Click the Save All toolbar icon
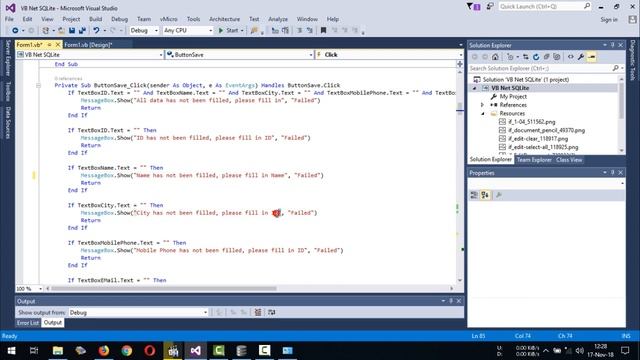The width and height of the screenshot is (640, 360). pos(82,30)
